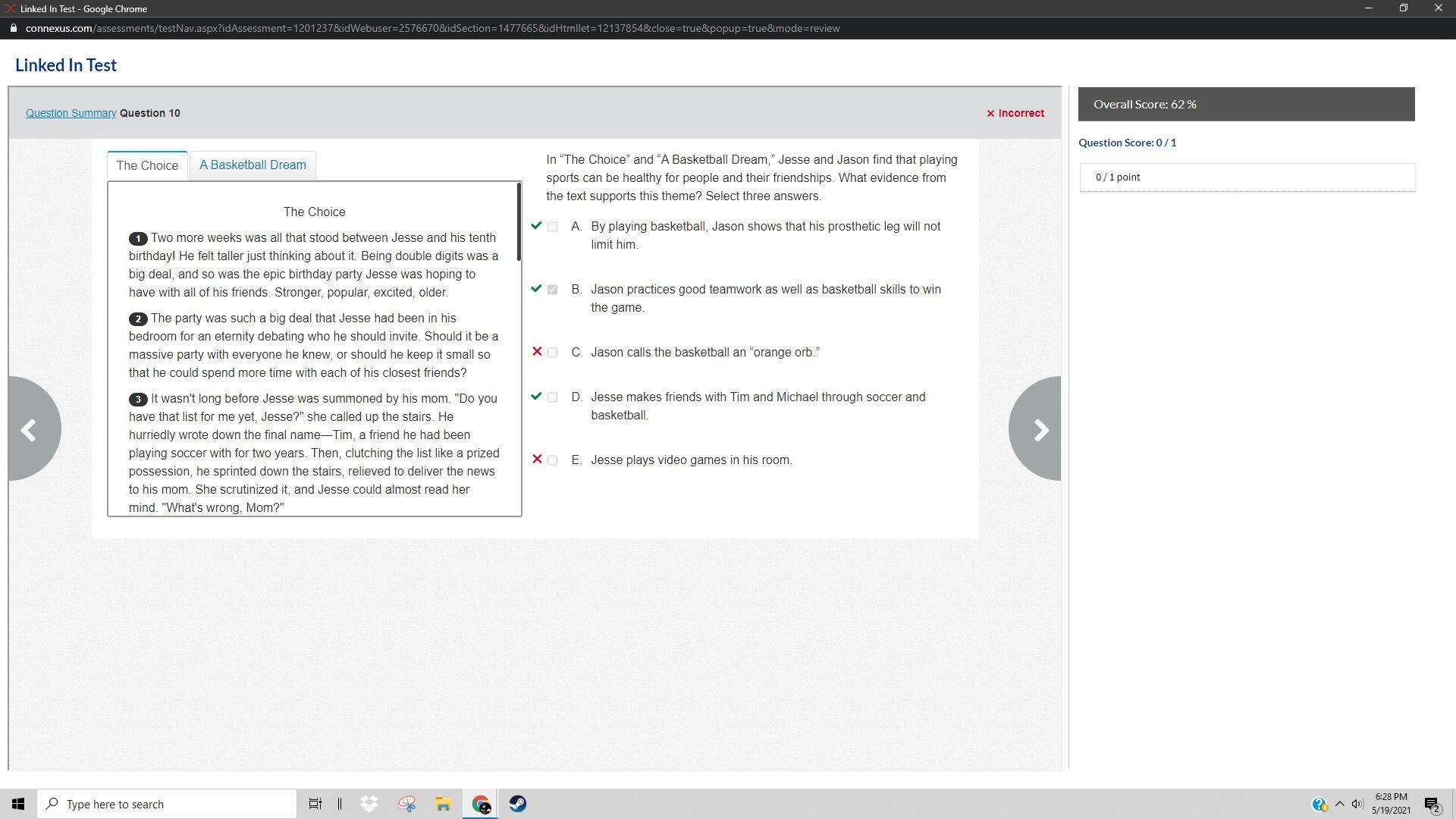Open Steam from the taskbar
1456x819 pixels.
coord(518,804)
